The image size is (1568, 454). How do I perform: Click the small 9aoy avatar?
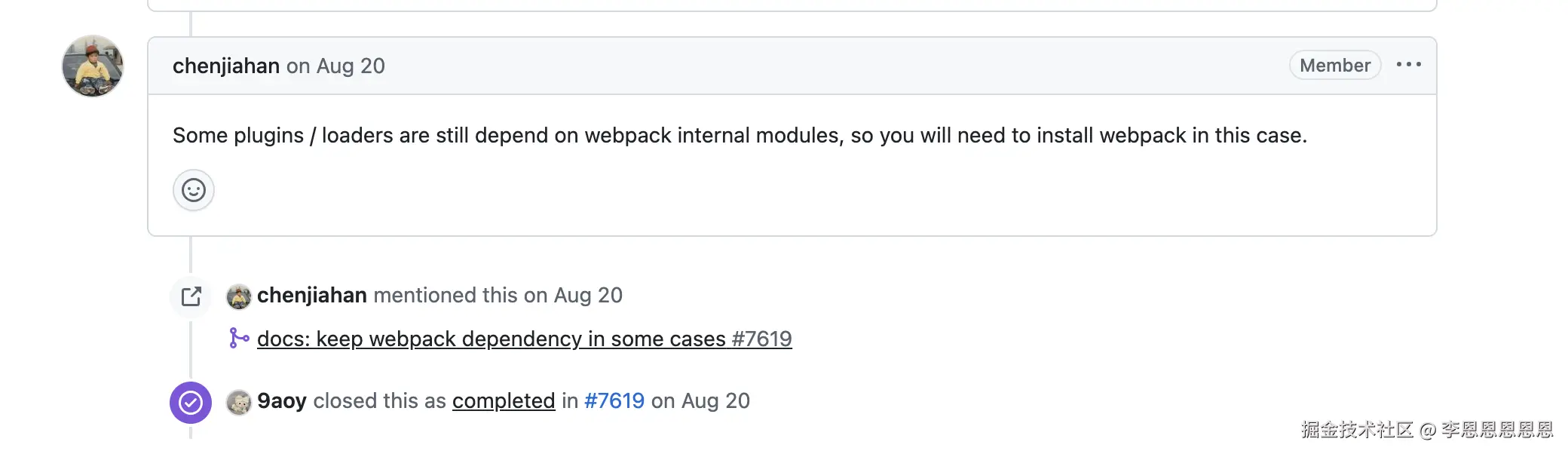pos(239,403)
